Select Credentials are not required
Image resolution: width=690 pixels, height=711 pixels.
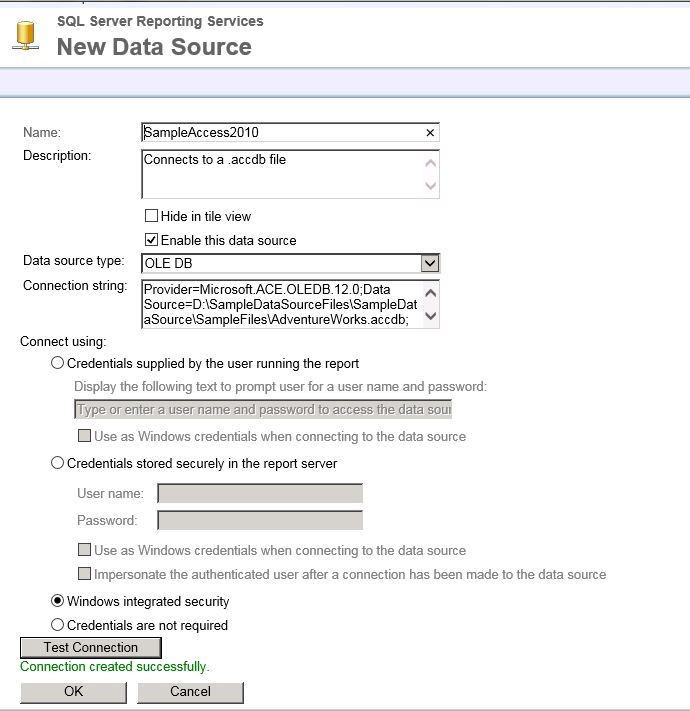click(x=58, y=625)
